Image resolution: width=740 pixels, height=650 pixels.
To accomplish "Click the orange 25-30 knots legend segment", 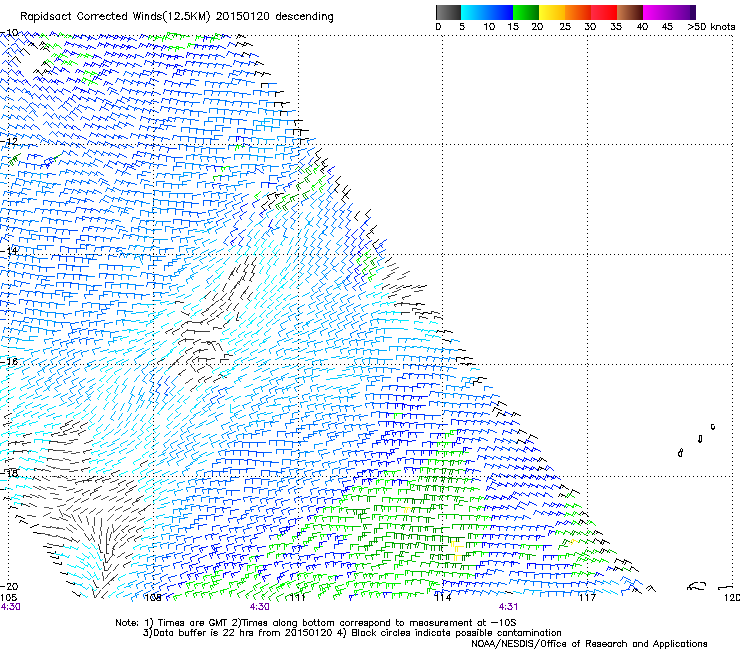I will click(x=578, y=12).
